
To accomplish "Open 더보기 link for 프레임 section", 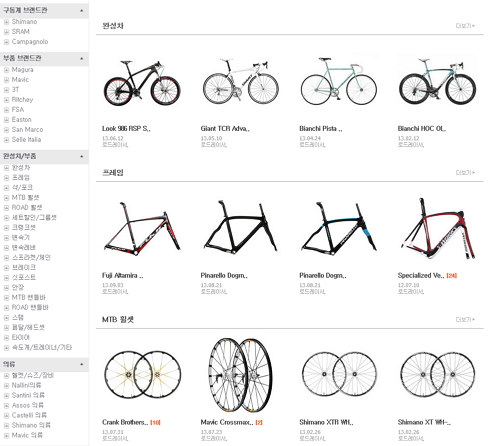I will (x=465, y=173).
